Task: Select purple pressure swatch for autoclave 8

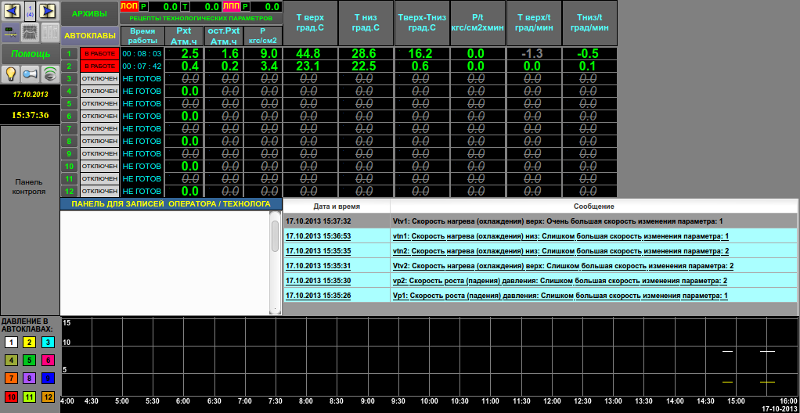Action: click(x=30, y=378)
